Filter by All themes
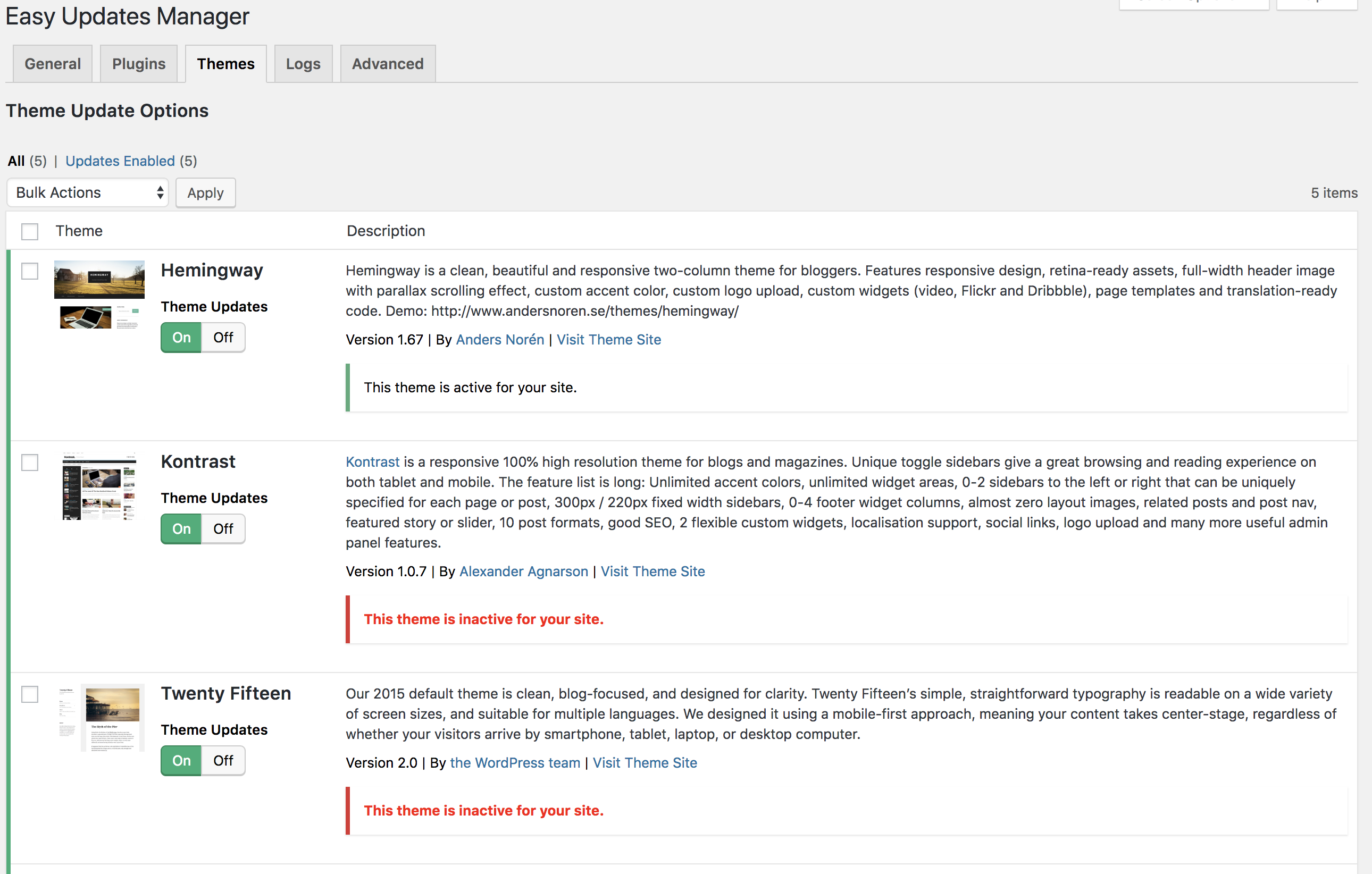Viewport: 1372px width, 874px height. point(16,161)
